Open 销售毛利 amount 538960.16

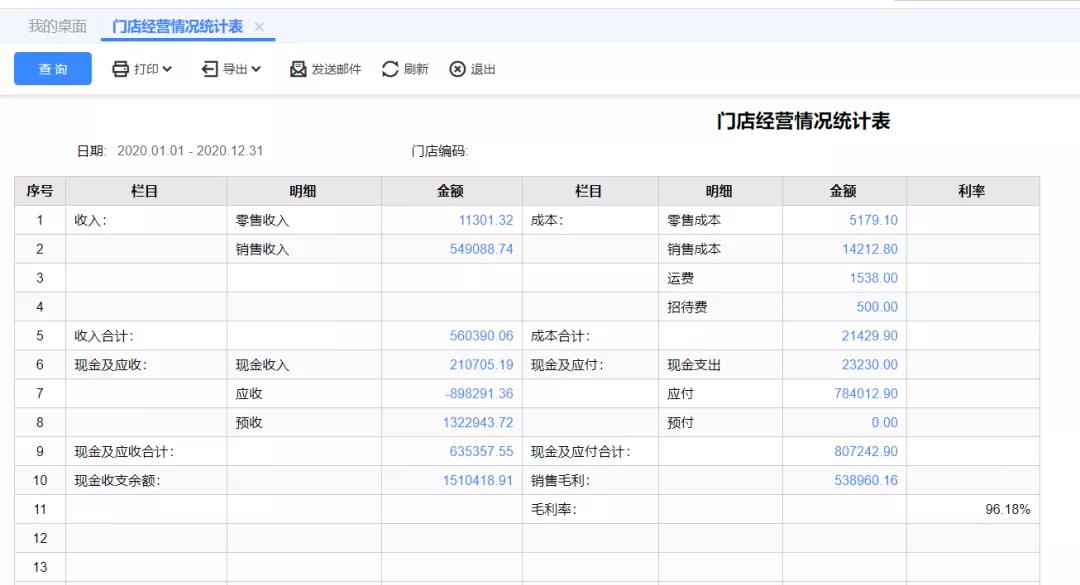coord(866,481)
